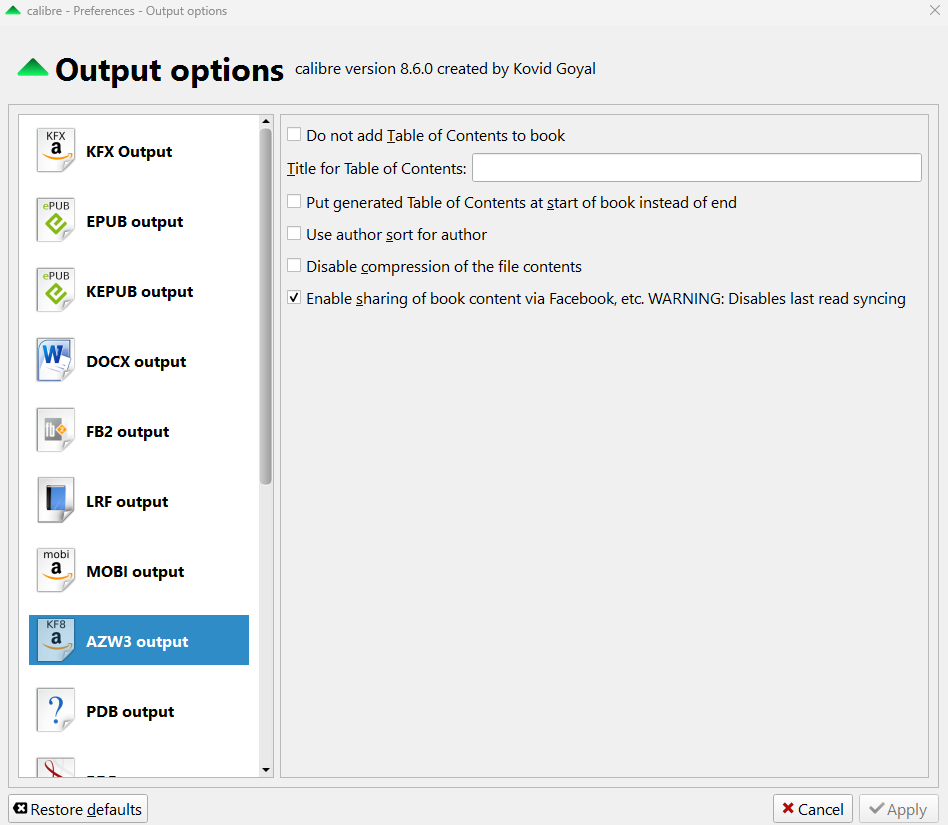The width and height of the screenshot is (948, 825).
Task: Click the EPUB output icon
Action: pos(56,221)
